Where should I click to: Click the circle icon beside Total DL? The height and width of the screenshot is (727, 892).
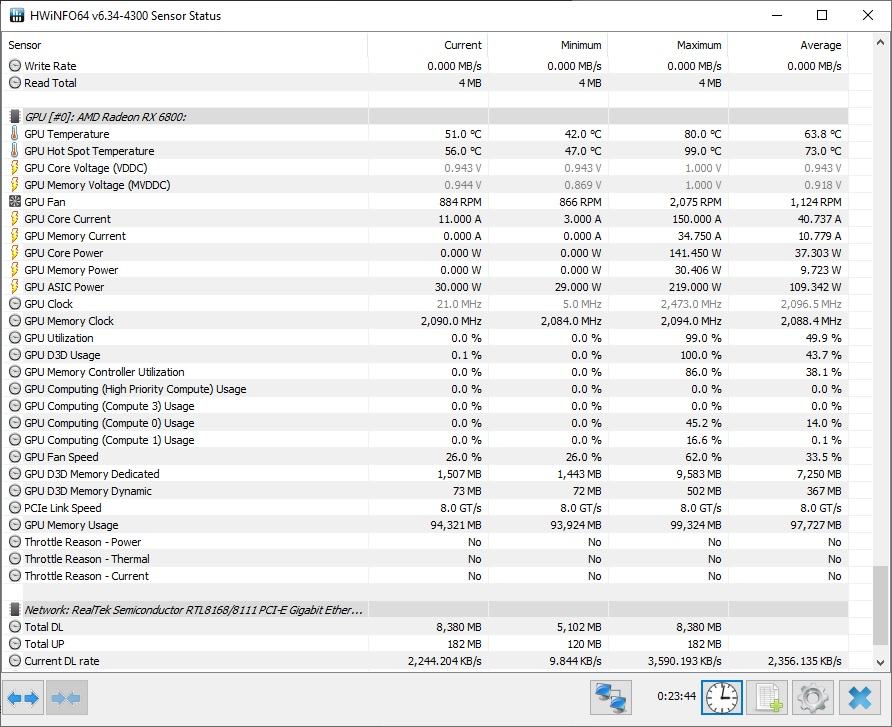point(15,627)
